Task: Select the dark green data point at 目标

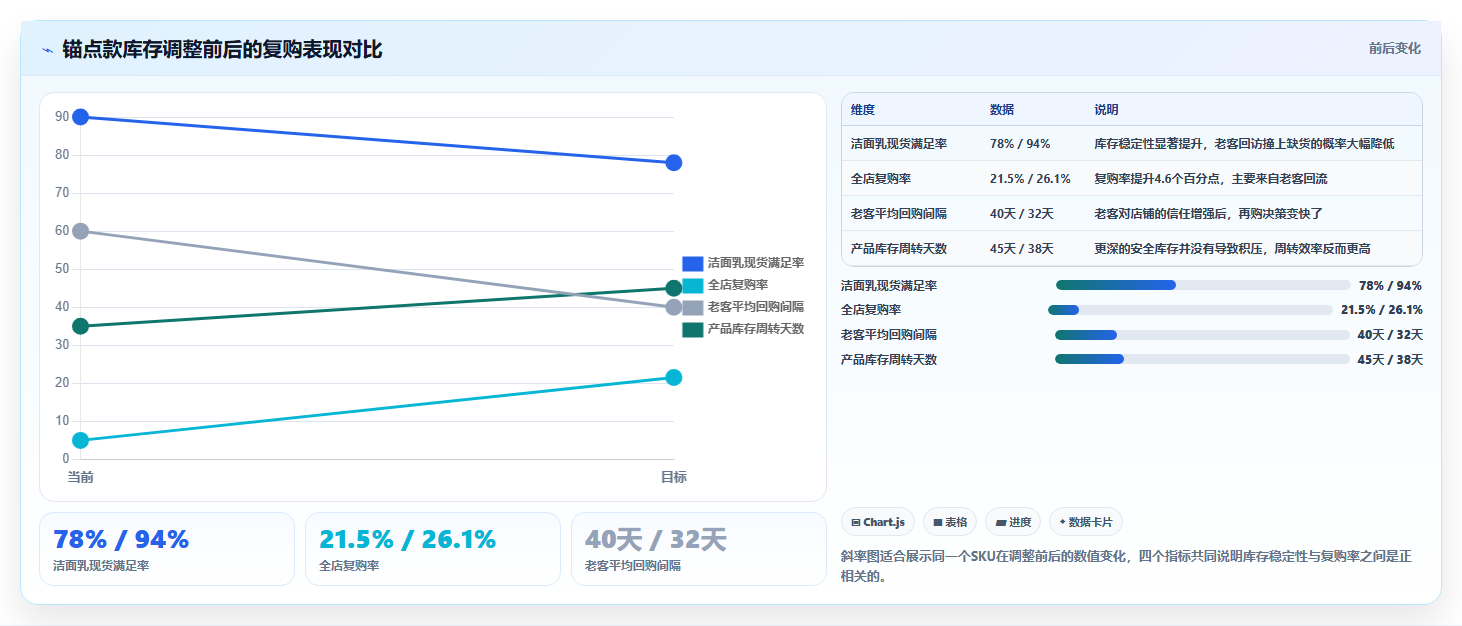Action: 674,288
